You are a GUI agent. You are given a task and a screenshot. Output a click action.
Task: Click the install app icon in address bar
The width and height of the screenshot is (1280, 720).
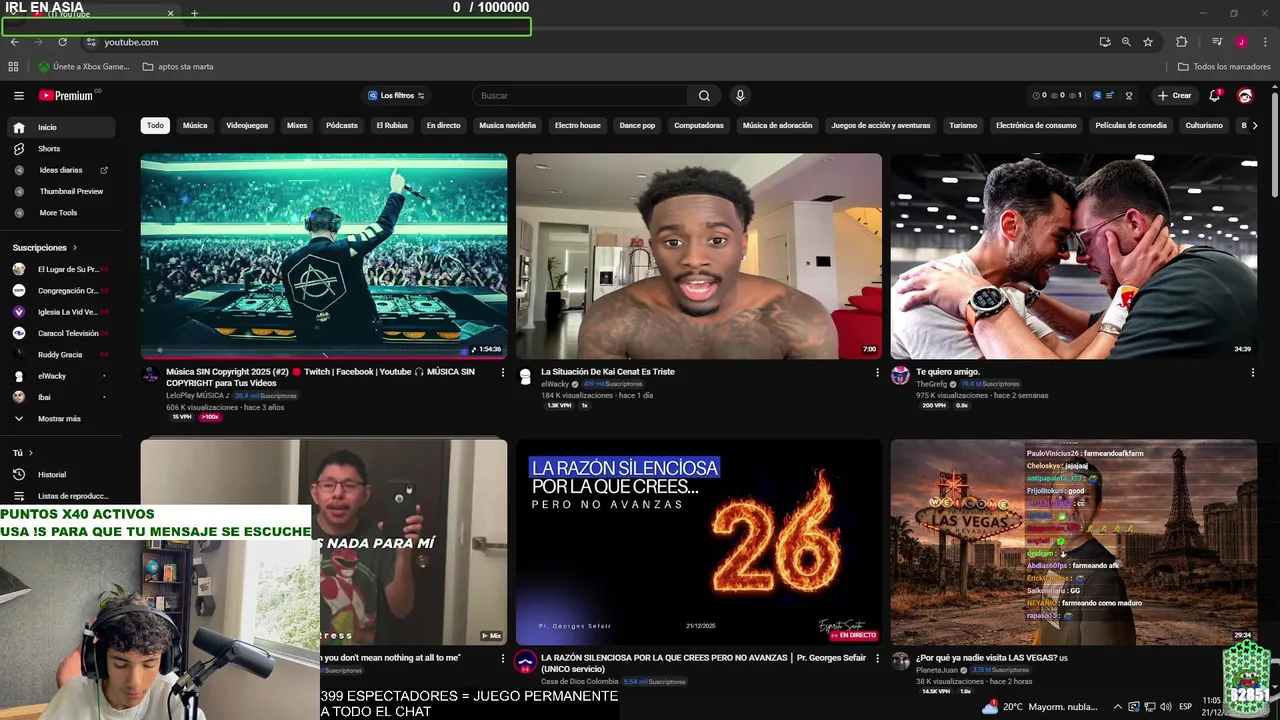point(1105,42)
